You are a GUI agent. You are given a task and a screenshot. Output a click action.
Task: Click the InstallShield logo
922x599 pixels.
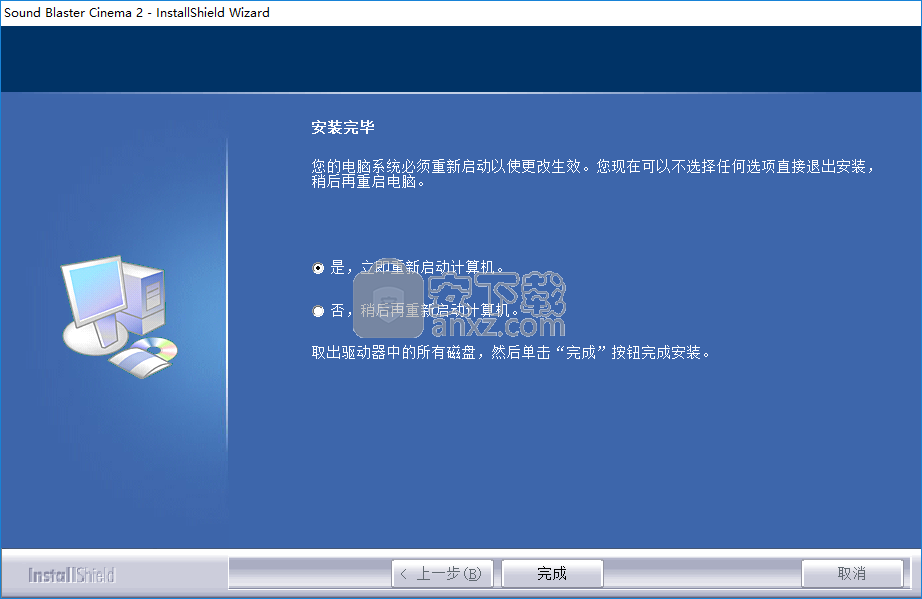[72, 575]
